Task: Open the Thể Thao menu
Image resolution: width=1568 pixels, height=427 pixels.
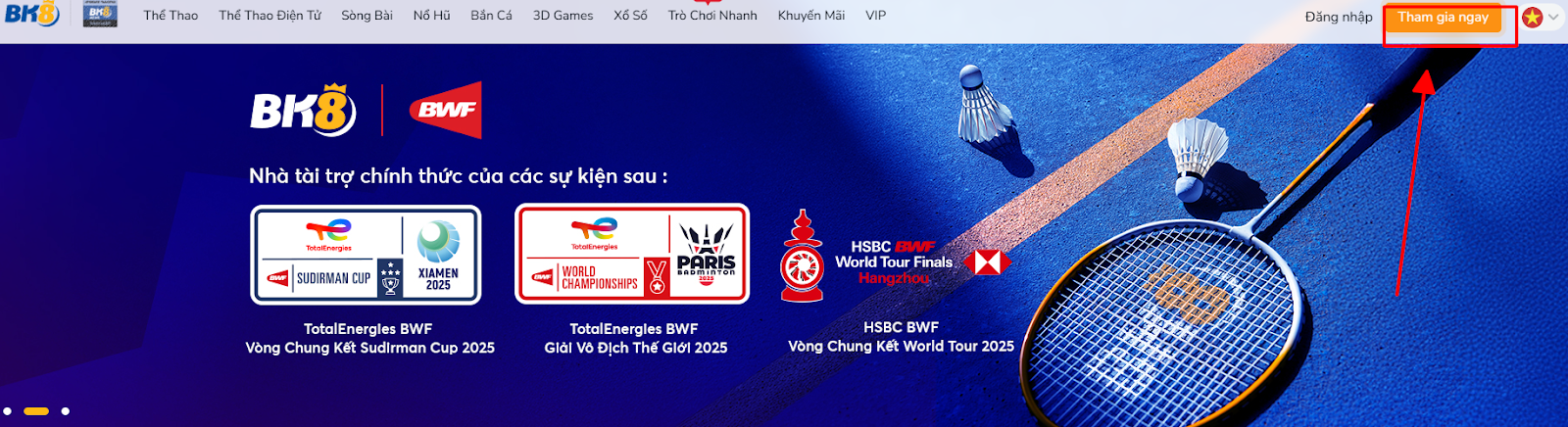Action: (x=171, y=16)
